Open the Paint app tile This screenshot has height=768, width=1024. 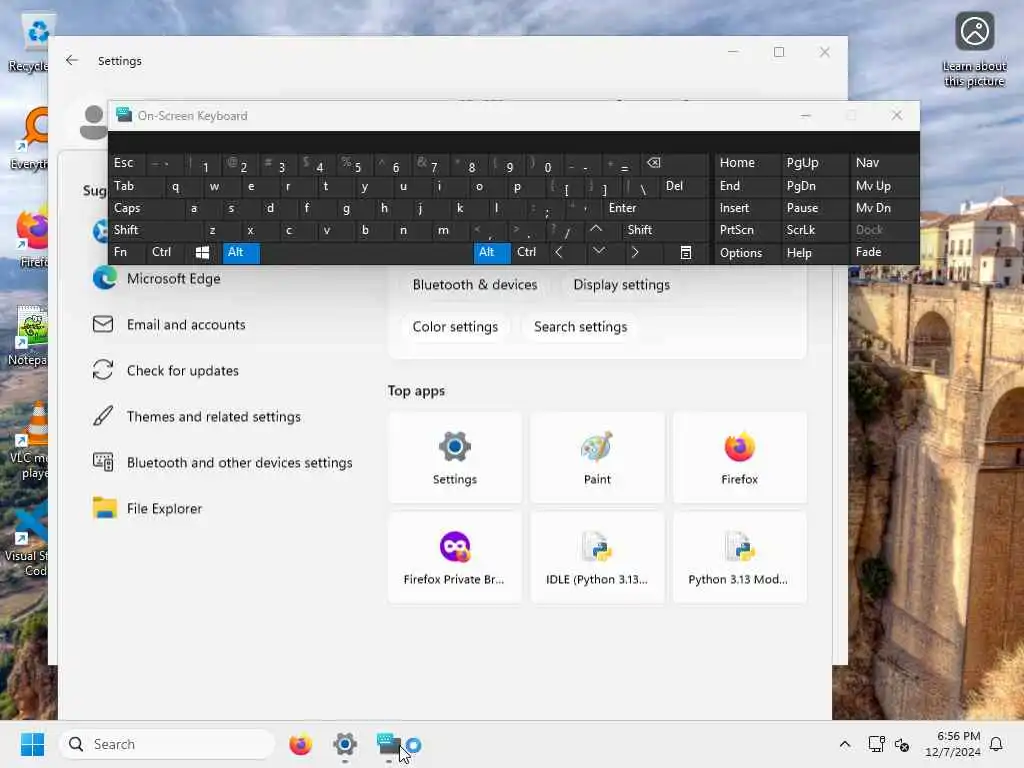(x=597, y=457)
